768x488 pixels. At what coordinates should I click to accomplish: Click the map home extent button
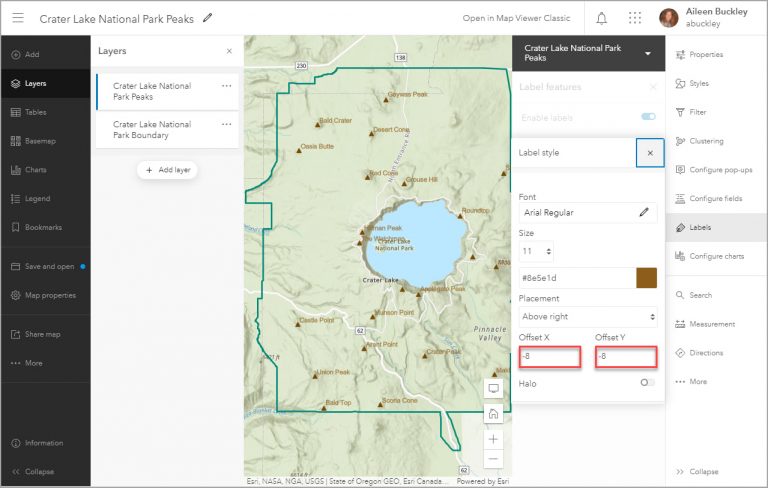point(493,413)
